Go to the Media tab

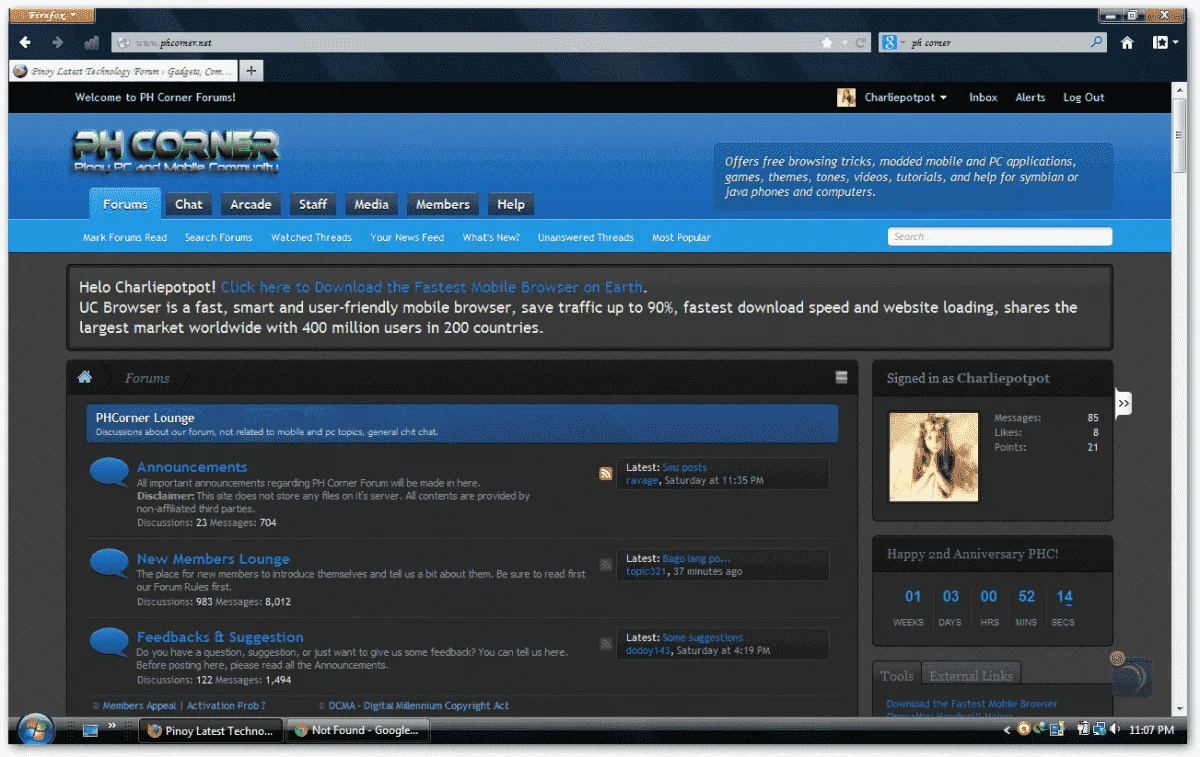pyautogui.click(x=371, y=204)
